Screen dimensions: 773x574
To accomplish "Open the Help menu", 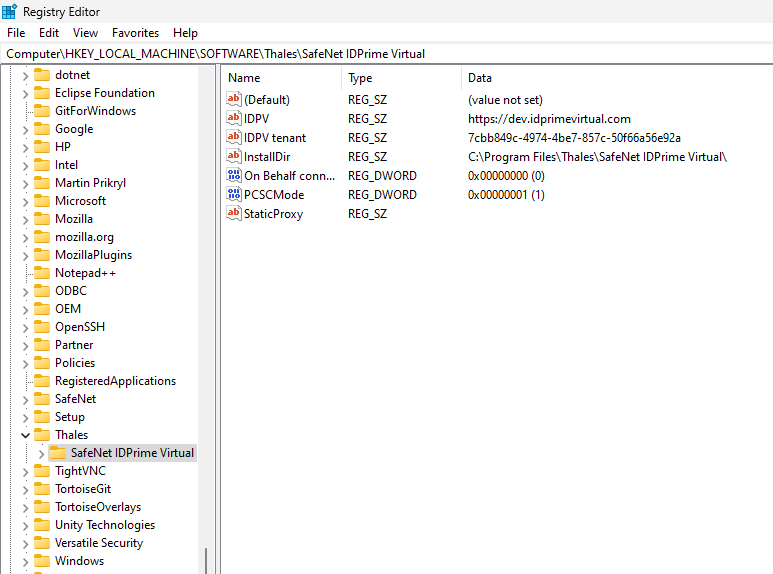I will coord(185,33).
